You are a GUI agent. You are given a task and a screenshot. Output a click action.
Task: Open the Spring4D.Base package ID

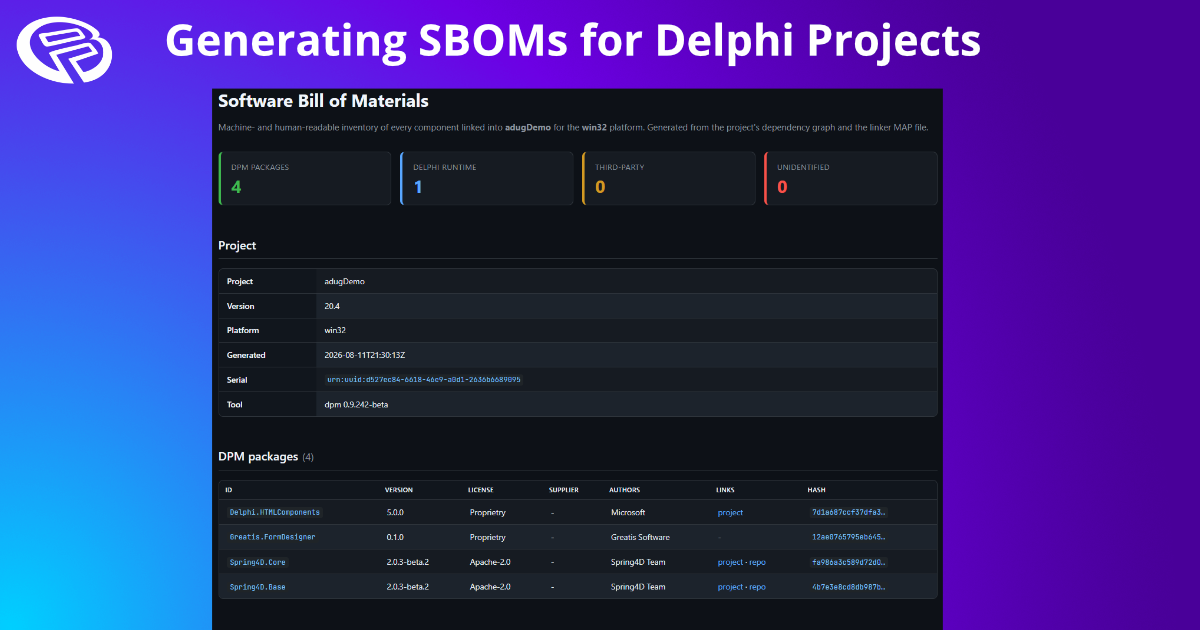[258, 587]
